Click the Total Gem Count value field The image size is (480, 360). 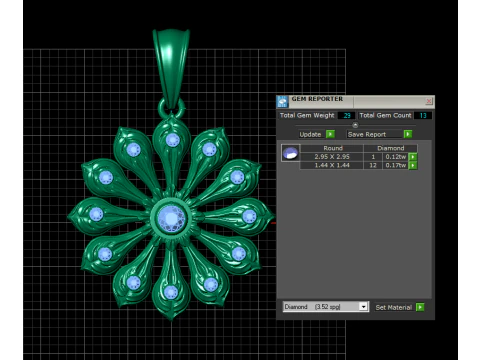coord(423,115)
